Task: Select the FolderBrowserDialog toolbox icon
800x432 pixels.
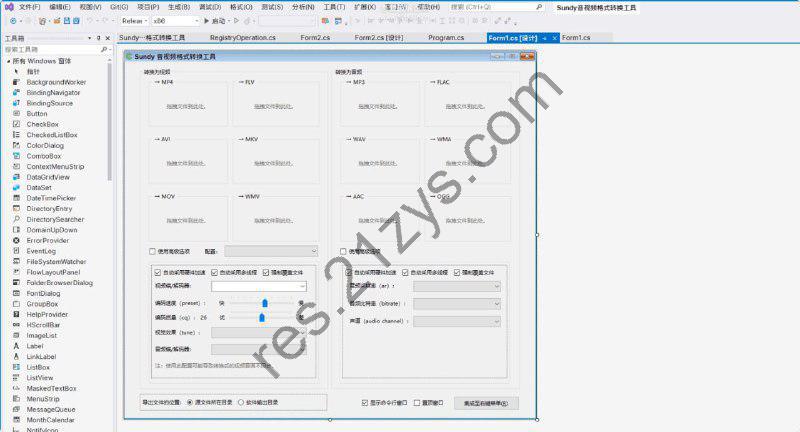Action: click(x=16, y=283)
